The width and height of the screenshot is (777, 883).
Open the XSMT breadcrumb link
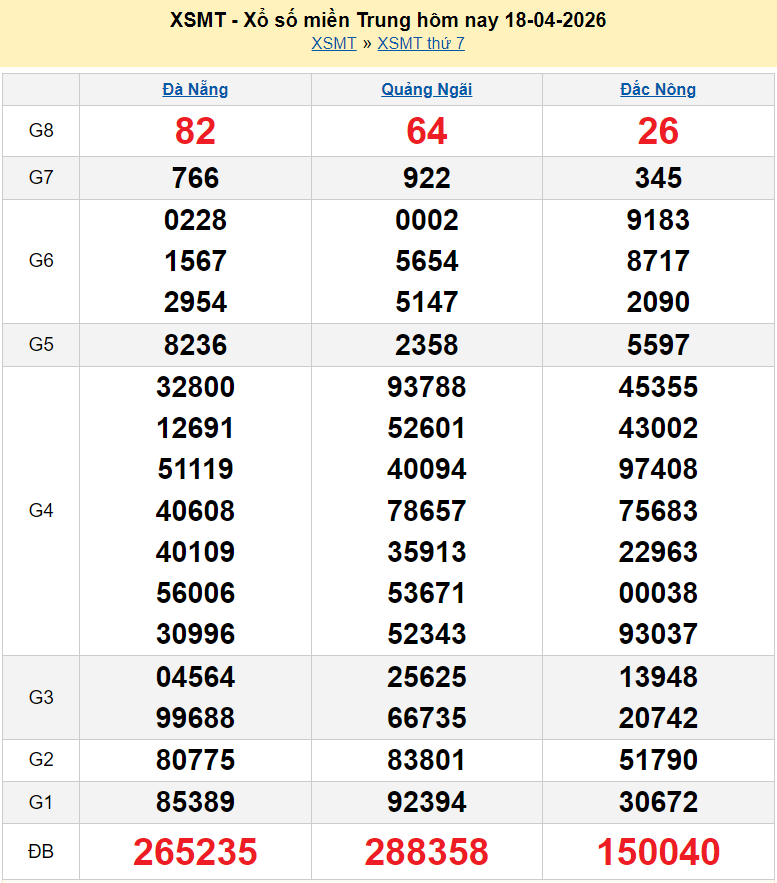(x=333, y=43)
